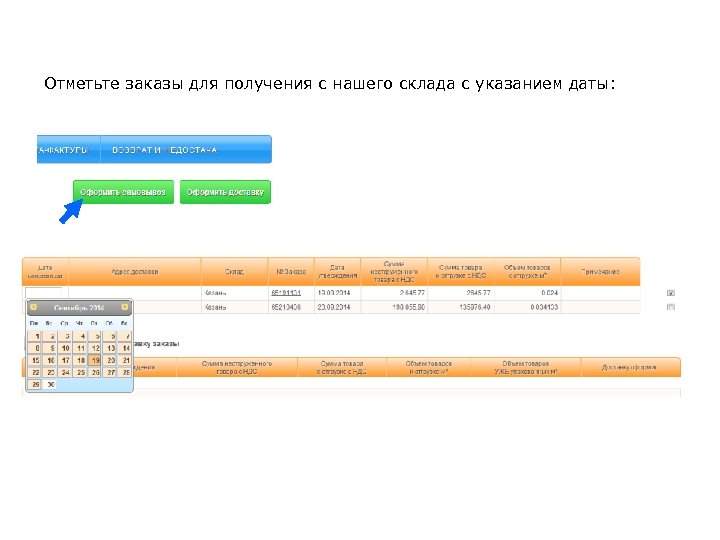Pick day 29 in the date picker
This screenshot has width=720, height=540.
(34, 384)
